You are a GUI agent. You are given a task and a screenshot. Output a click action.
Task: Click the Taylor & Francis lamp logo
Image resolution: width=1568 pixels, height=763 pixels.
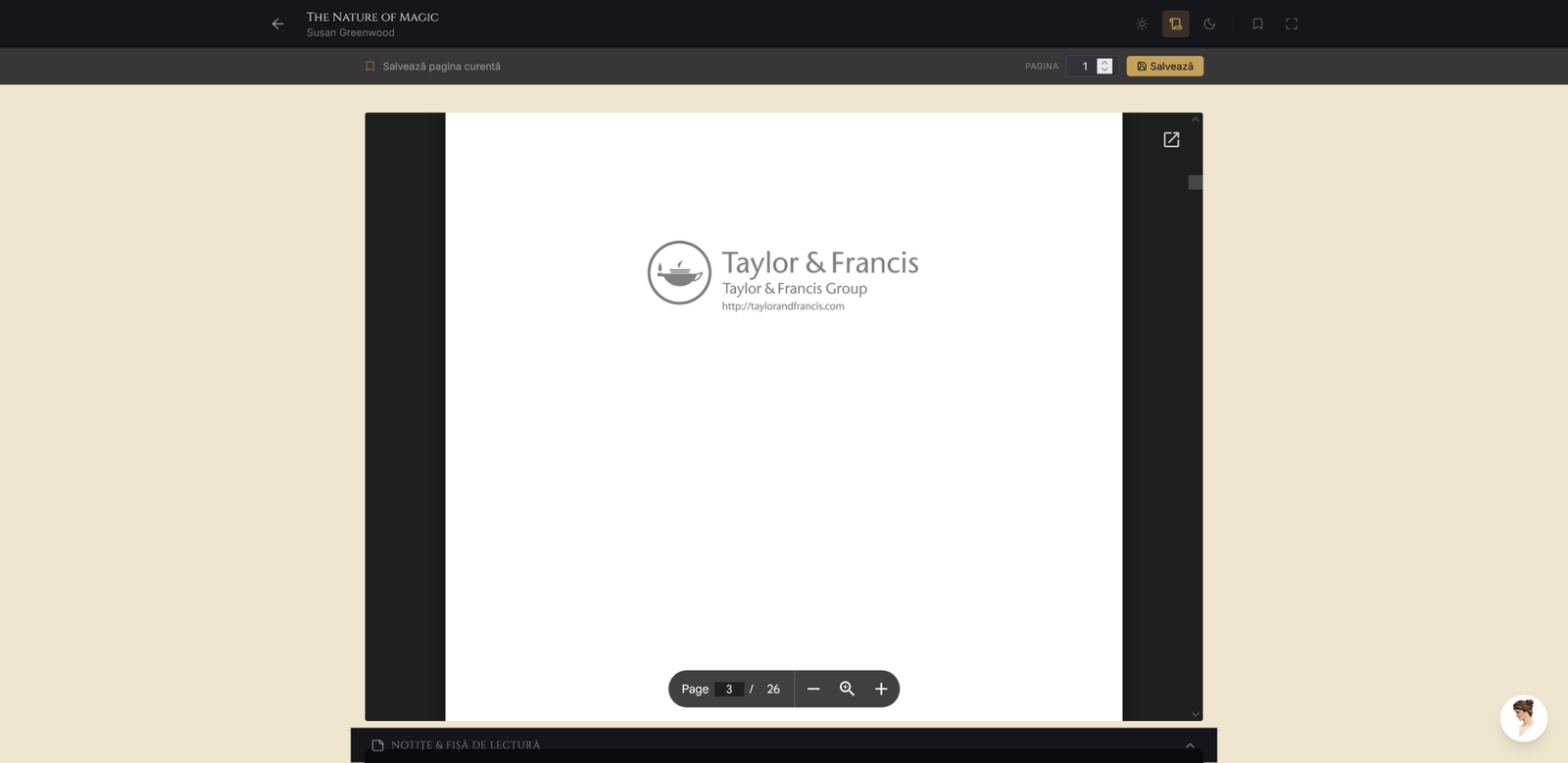[679, 272]
